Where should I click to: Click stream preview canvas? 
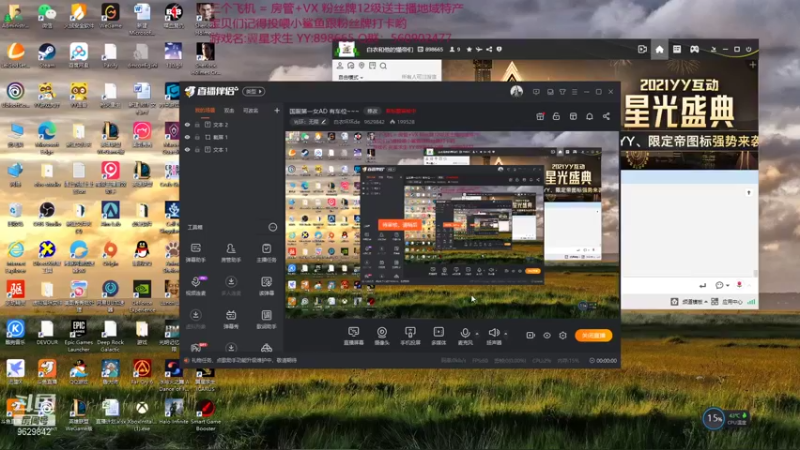(x=452, y=224)
